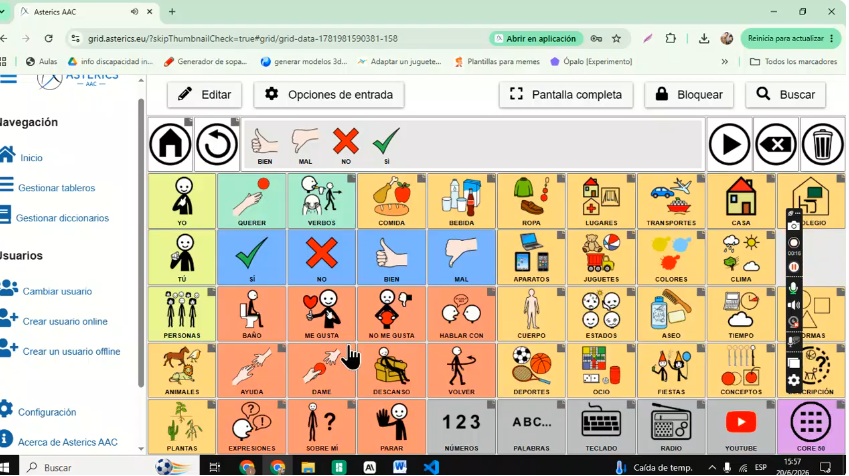Open the OCIO leisure category
This screenshot has width=849, height=476.
tap(601, 370)
